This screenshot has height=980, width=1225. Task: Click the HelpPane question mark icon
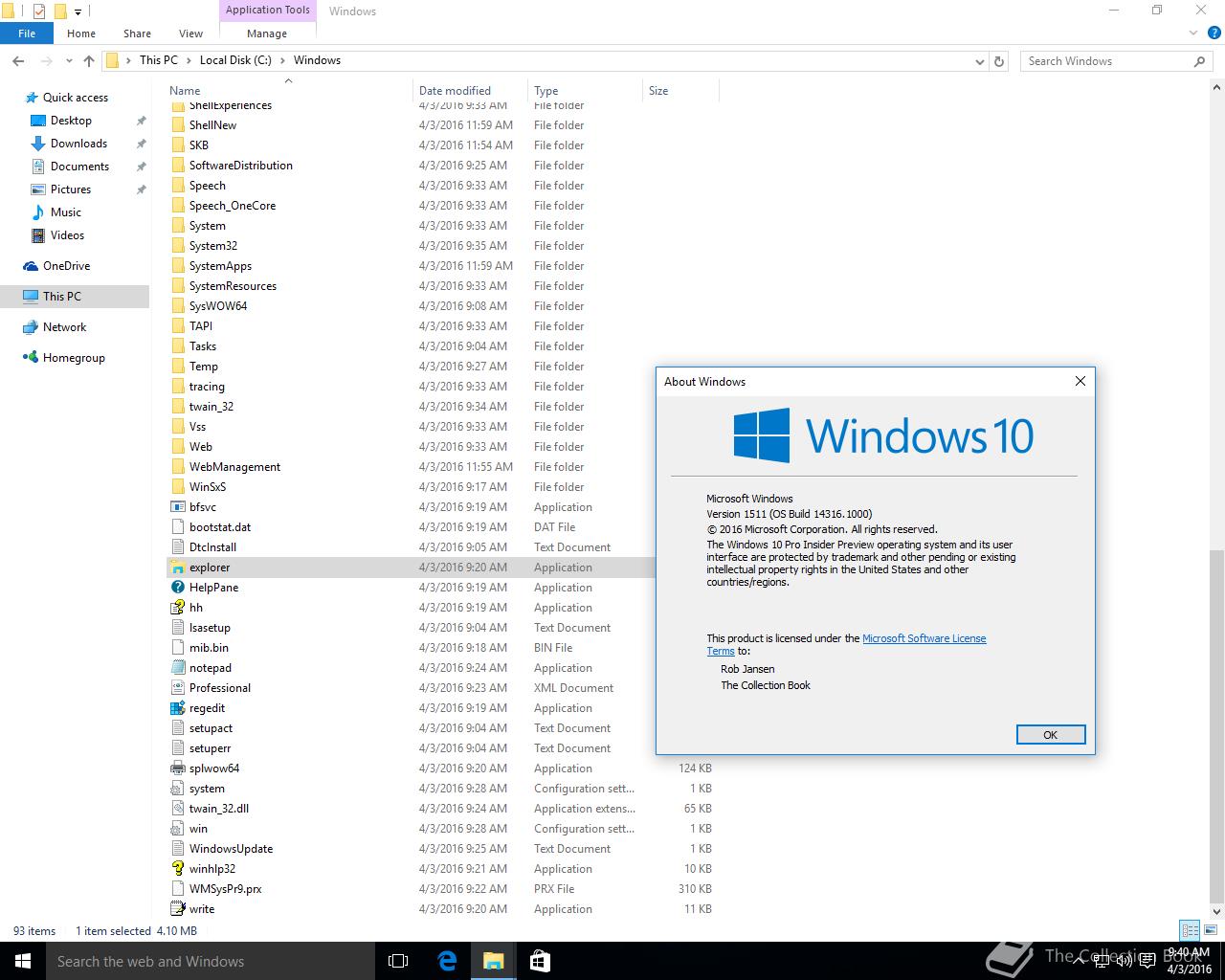[177, 588]
